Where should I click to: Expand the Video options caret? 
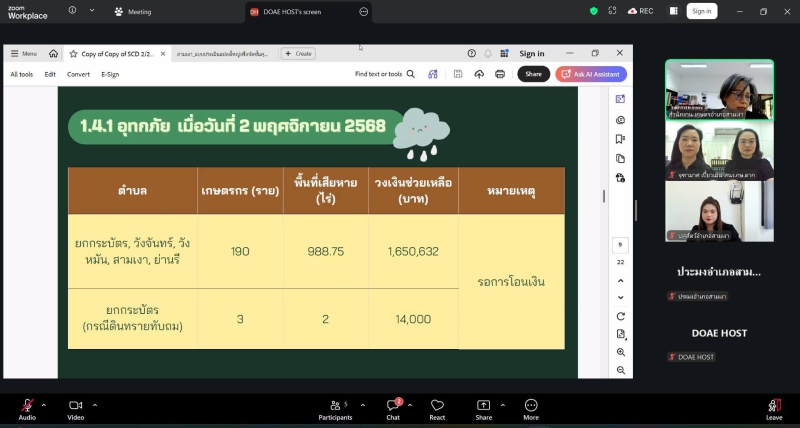pos(95,405)
